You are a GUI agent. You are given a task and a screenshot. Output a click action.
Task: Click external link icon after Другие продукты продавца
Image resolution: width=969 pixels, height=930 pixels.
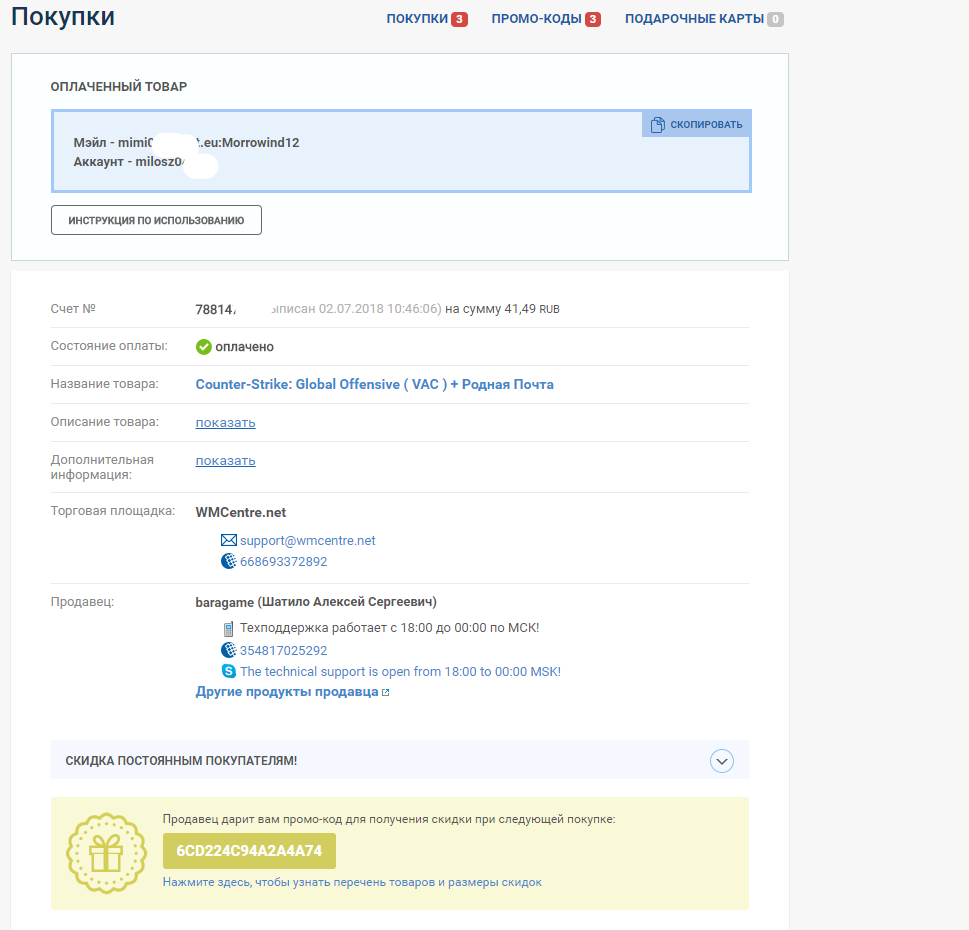(x=386, y=693)
